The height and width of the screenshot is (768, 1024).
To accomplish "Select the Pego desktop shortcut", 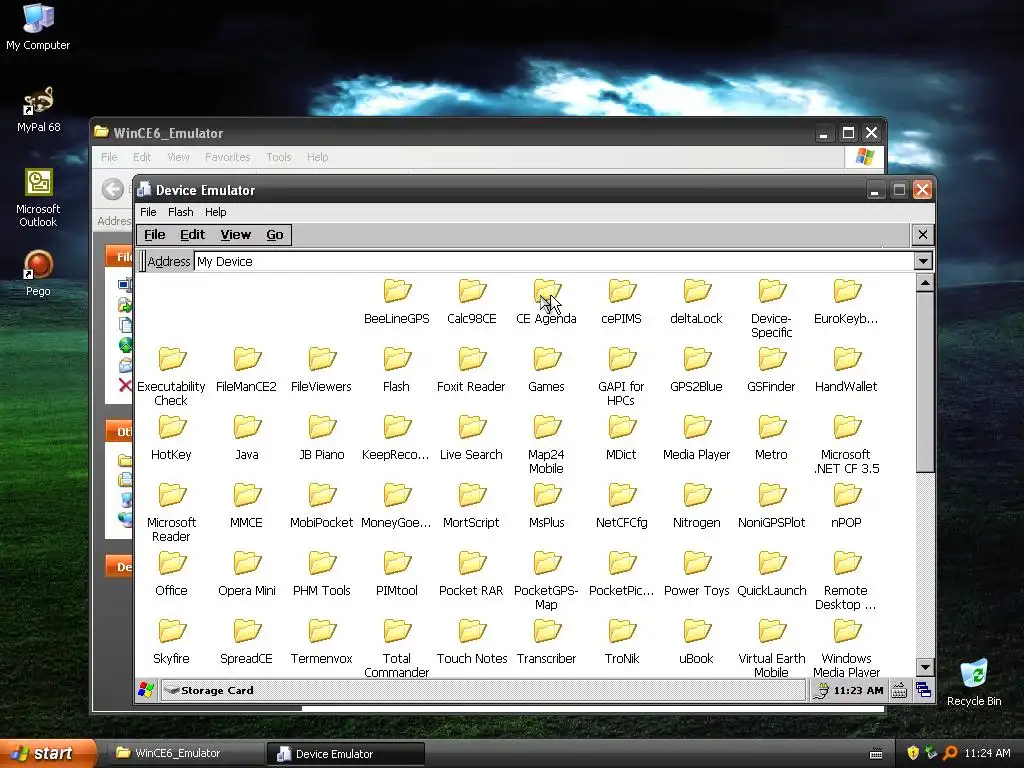I will point(38,274).
